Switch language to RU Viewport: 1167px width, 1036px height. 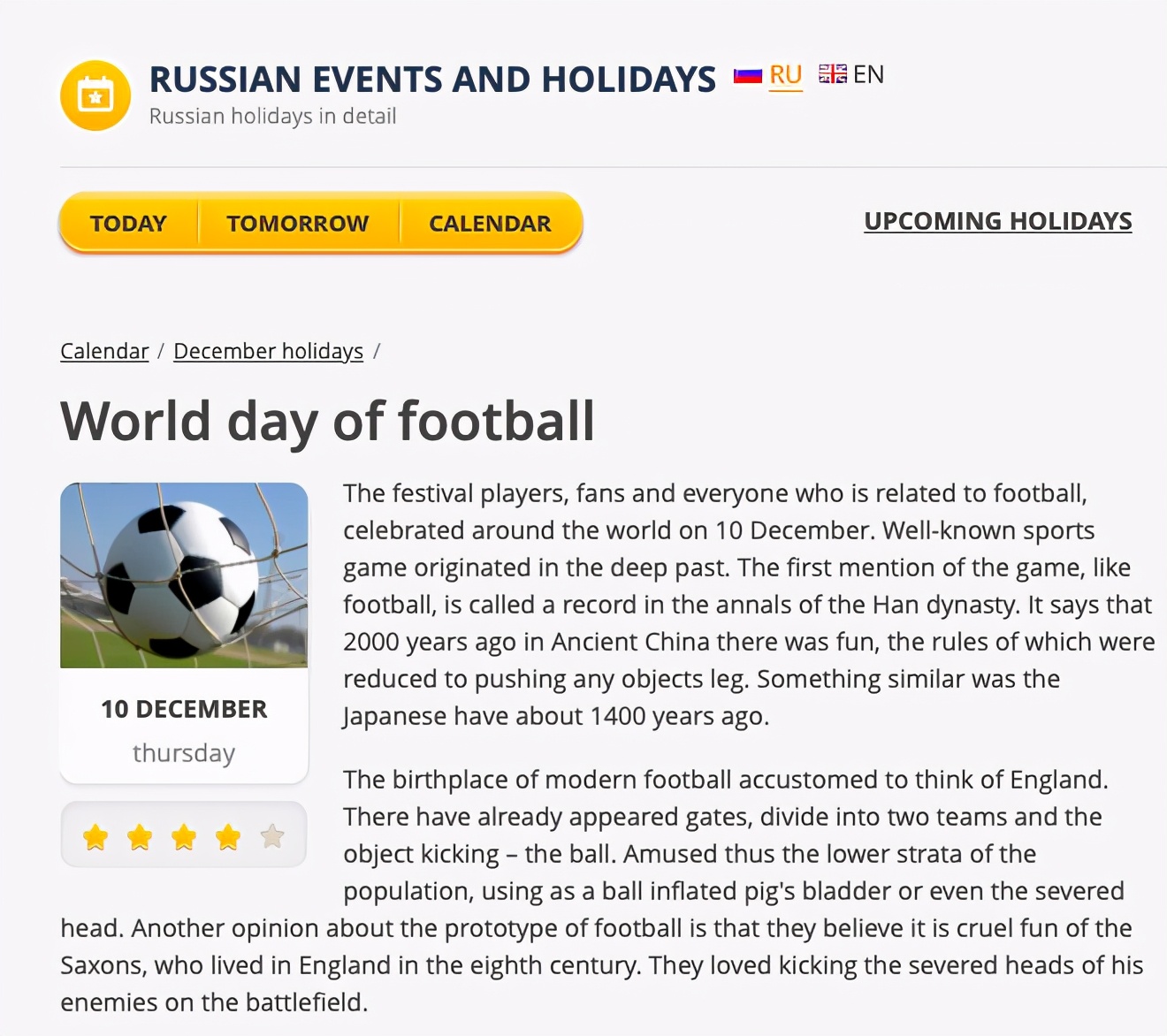pyautogui.click(x=785, y=75)
